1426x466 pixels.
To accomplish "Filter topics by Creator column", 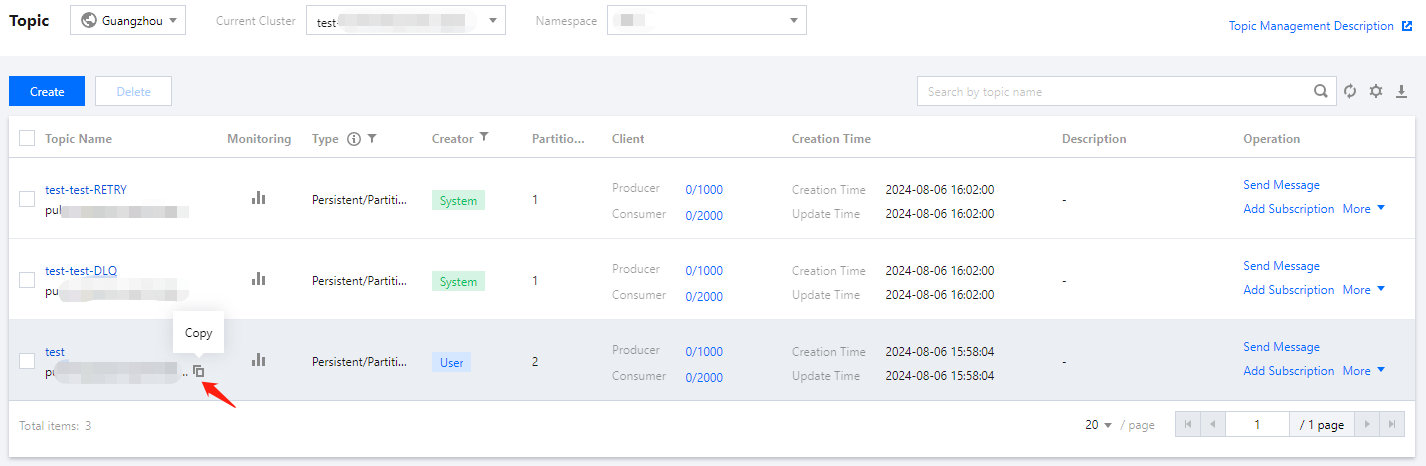I will point(484,138).
